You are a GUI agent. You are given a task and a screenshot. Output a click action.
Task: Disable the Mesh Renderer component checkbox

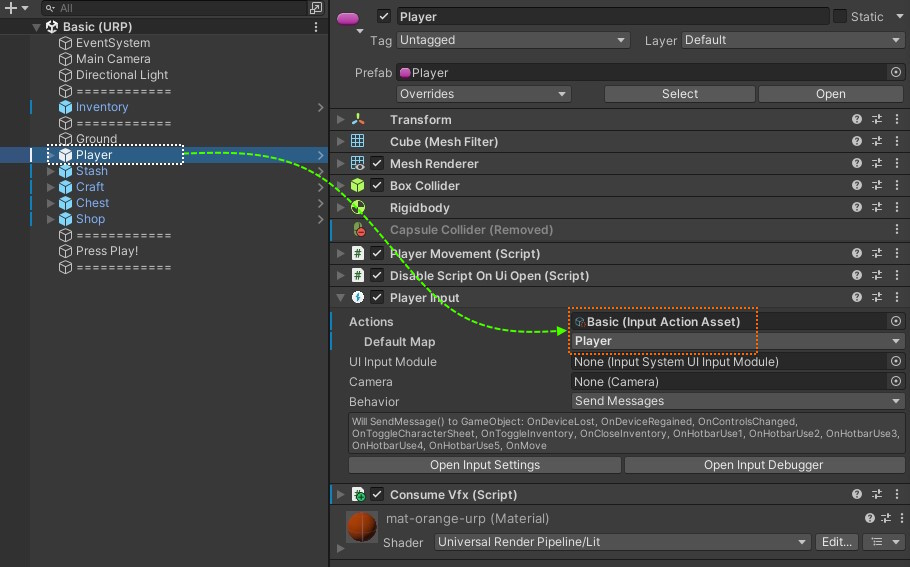point(377,164)
